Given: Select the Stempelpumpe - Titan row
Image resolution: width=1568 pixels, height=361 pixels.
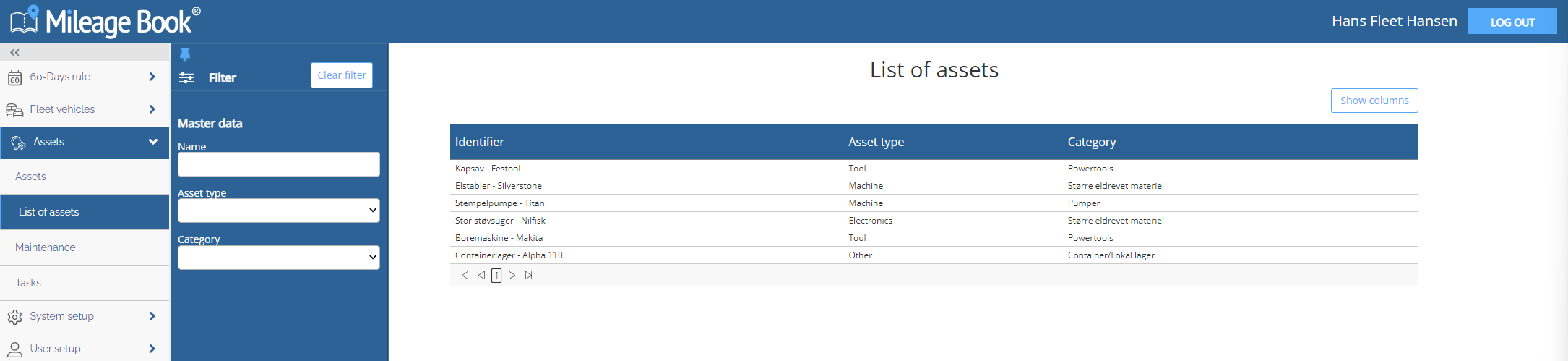Looking at the screenshot, I should tap(934, 203).
